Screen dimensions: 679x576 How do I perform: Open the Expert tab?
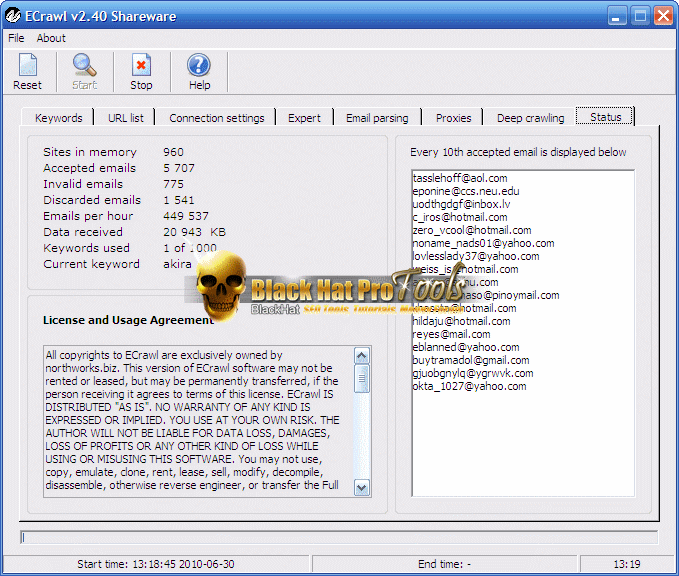click(304, 118)
